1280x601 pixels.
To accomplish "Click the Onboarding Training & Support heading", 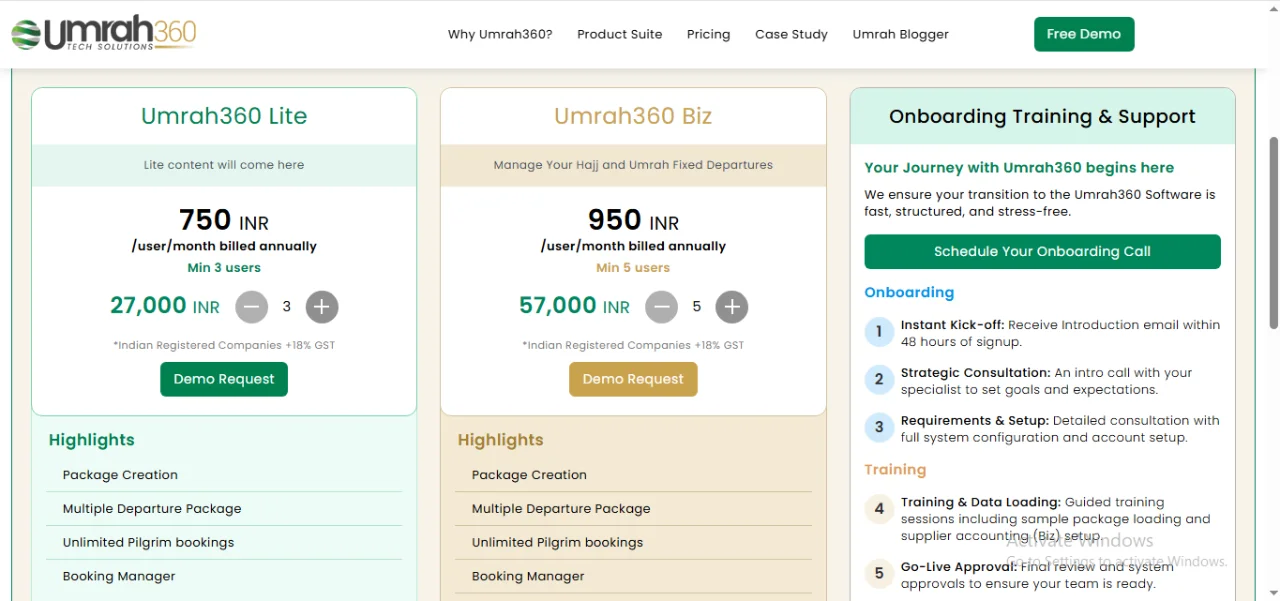I will click(x=1042, y=116).
